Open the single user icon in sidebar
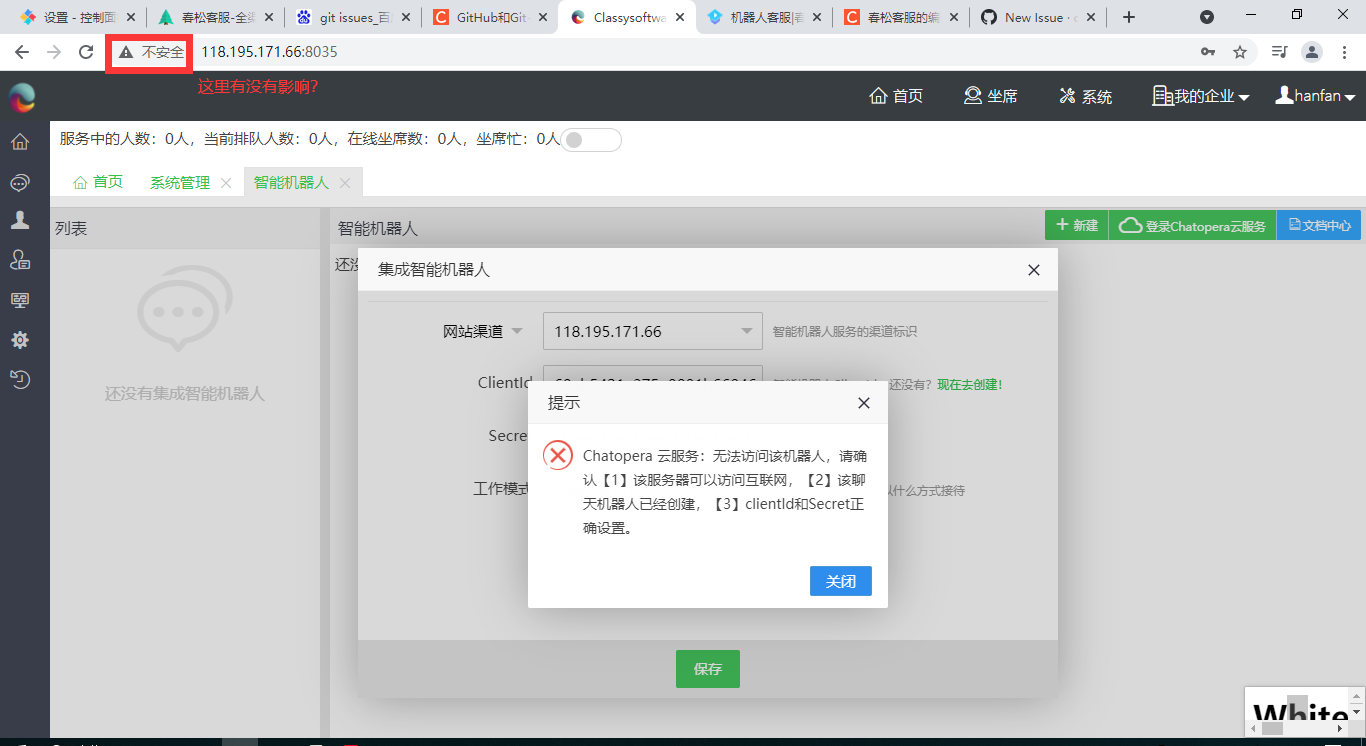This screenshot has width=1366, height=746. (x=19, y=220)
